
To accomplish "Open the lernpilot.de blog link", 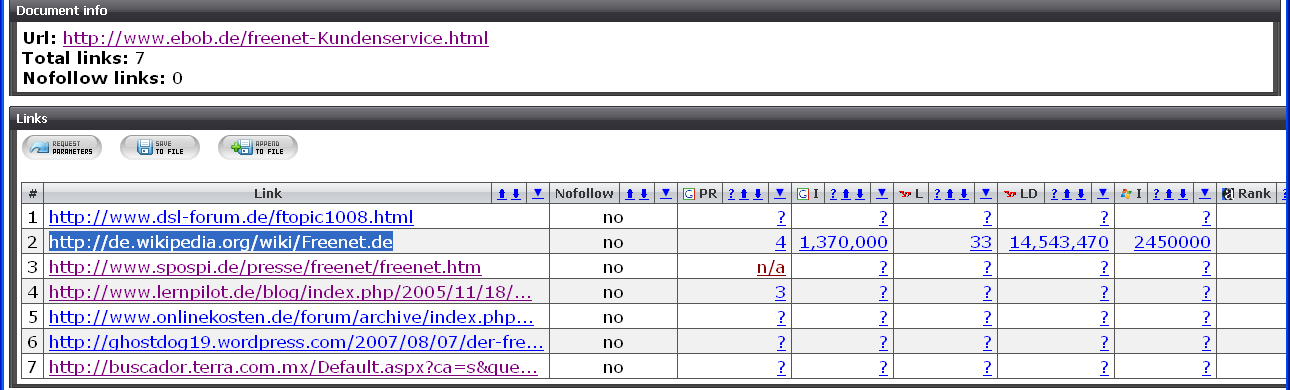I will (290, 292).
